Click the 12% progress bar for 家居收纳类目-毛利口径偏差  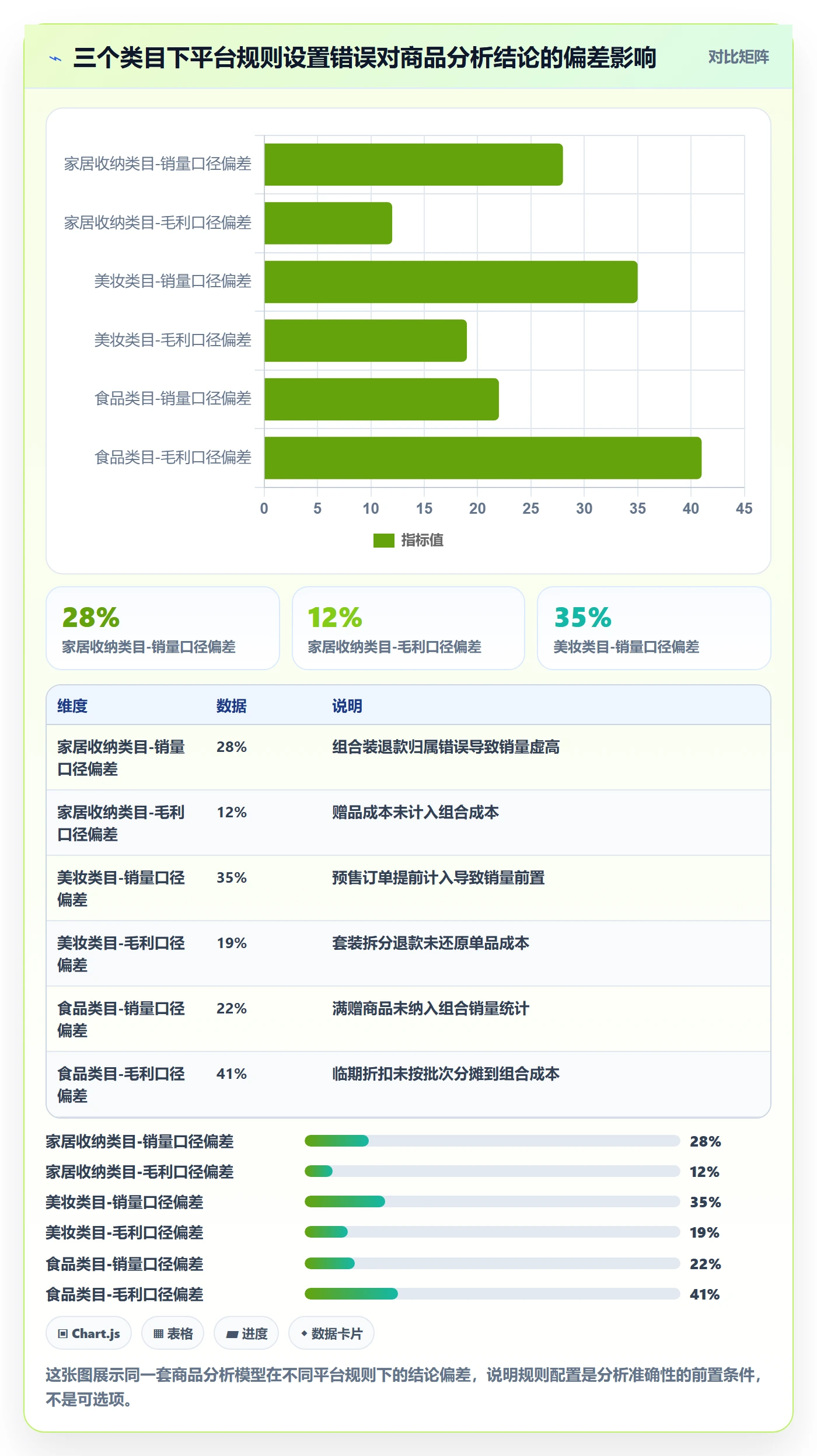[x=493, y=1171]
